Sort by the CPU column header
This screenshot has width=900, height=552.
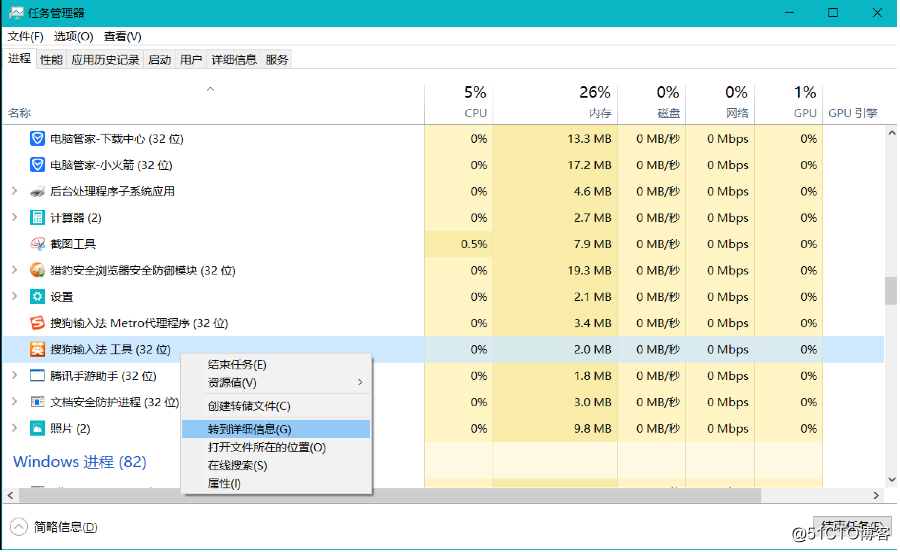[459, 103]
